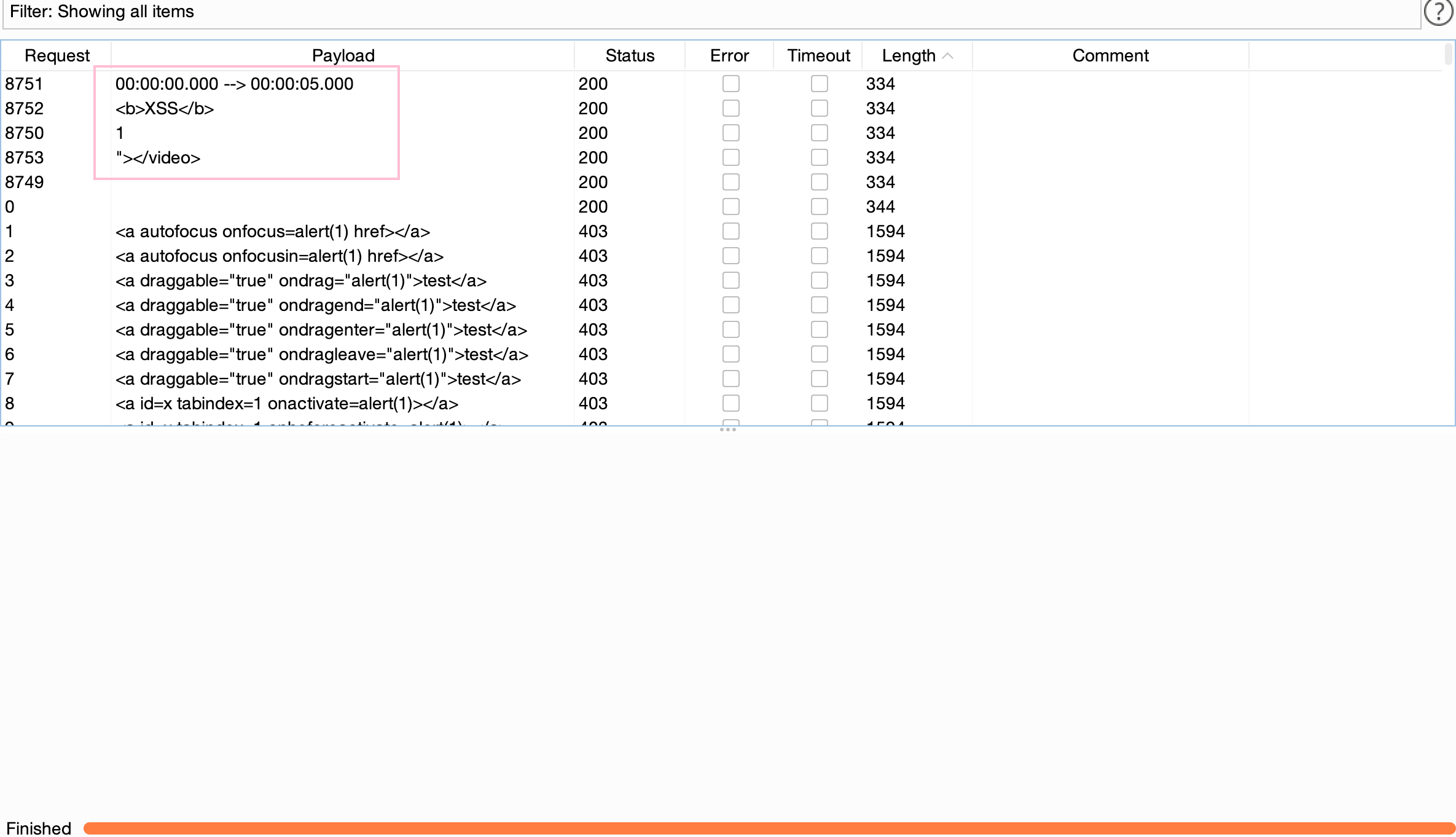Tick Error checkbox for request 8753
This screenshot has width=1456, height=837.
point(730,157)
